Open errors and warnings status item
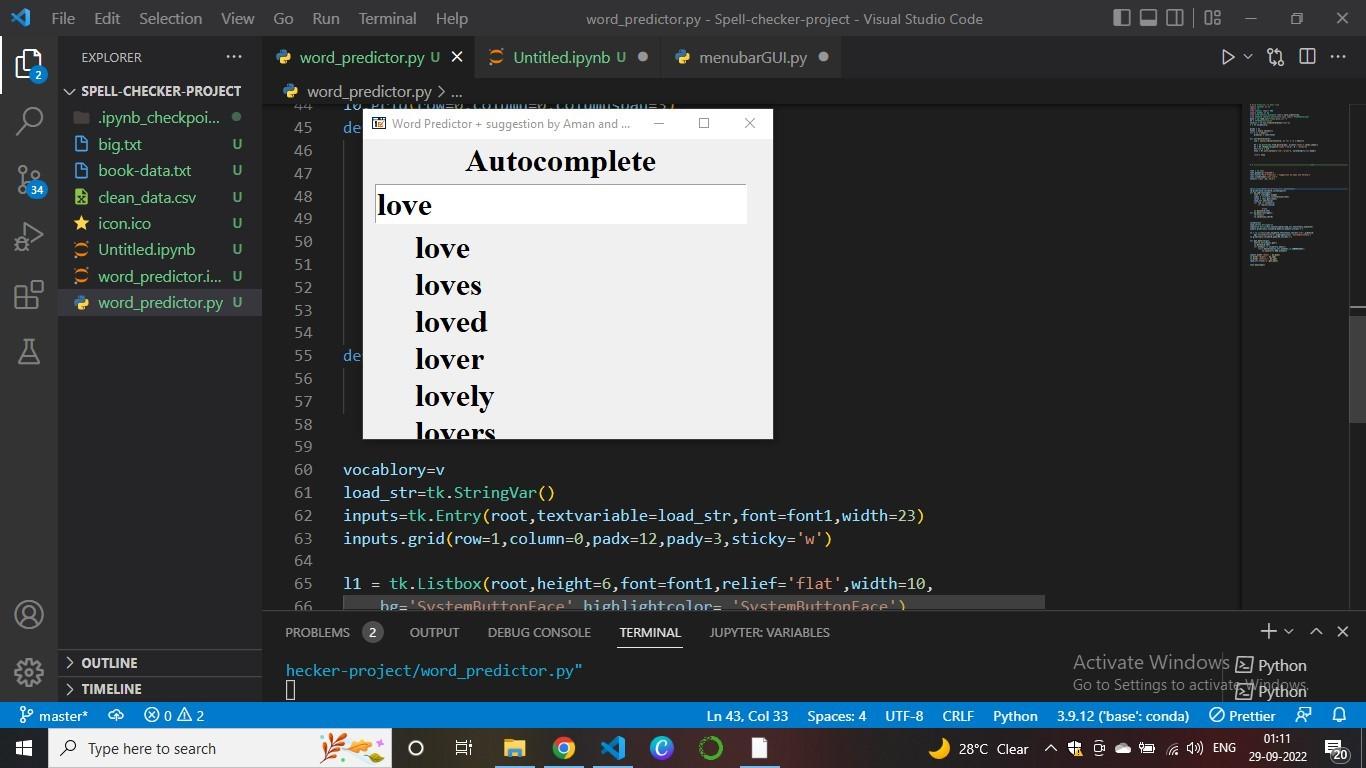The height and width of the screenshot is (768, 1366). (174, 716)
